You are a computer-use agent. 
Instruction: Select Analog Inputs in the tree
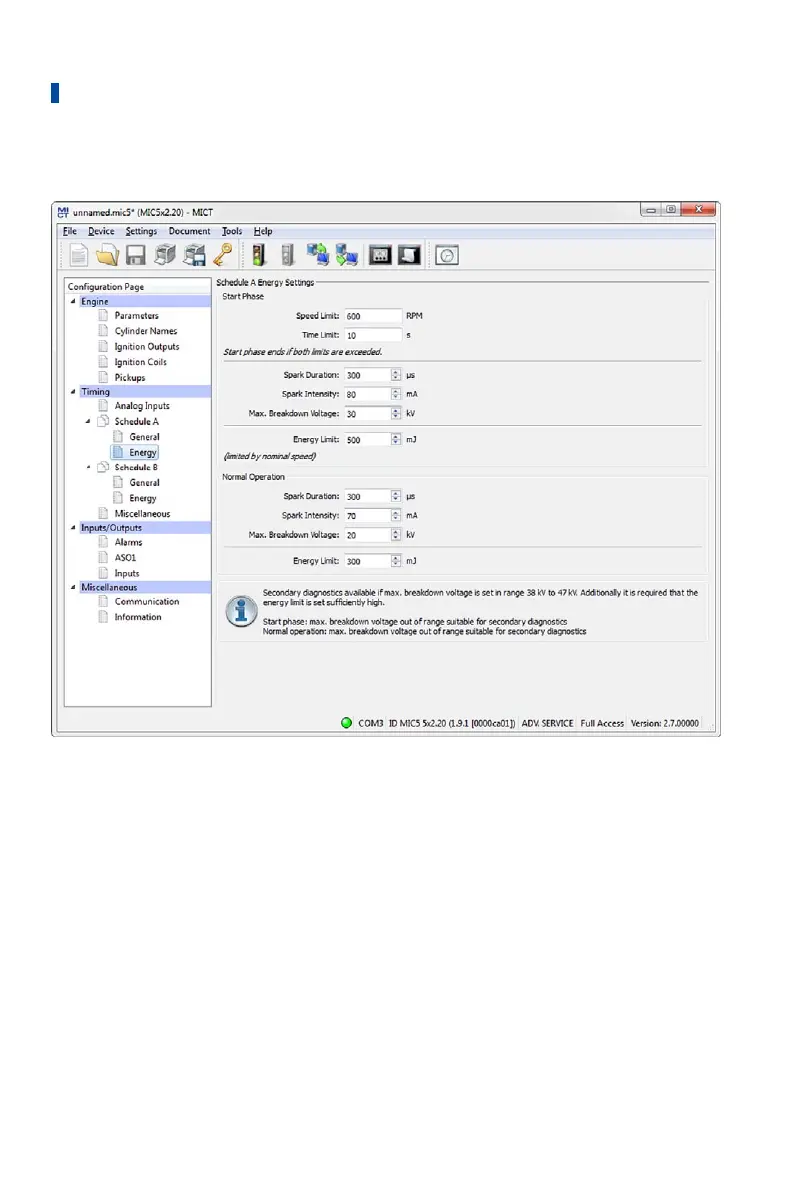(x=142, y=406)
